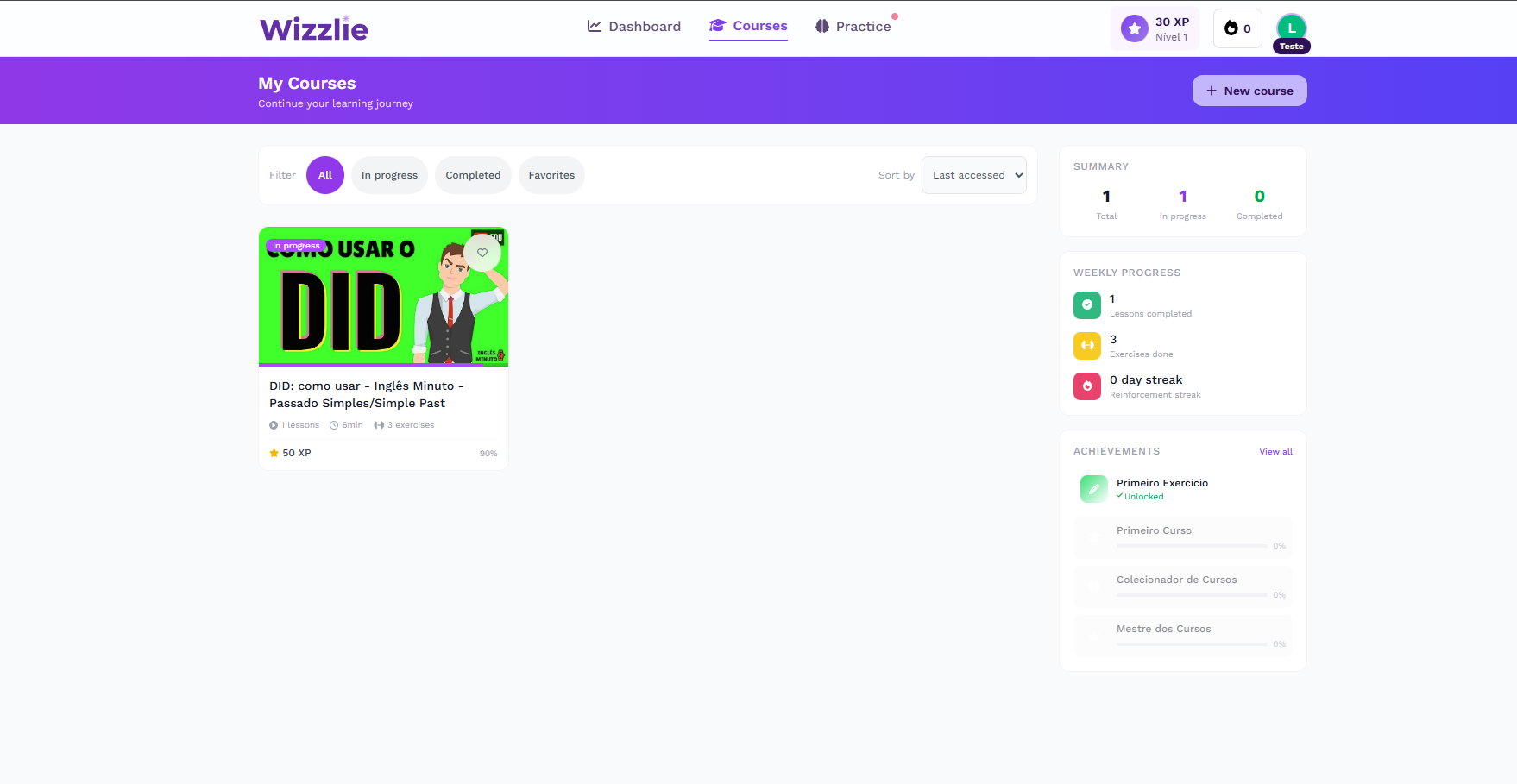Image resolution: width=1517 pixels, height=784 pixels.
Task: Enable the Favorites filter
Action: click(x=551, y=174)
